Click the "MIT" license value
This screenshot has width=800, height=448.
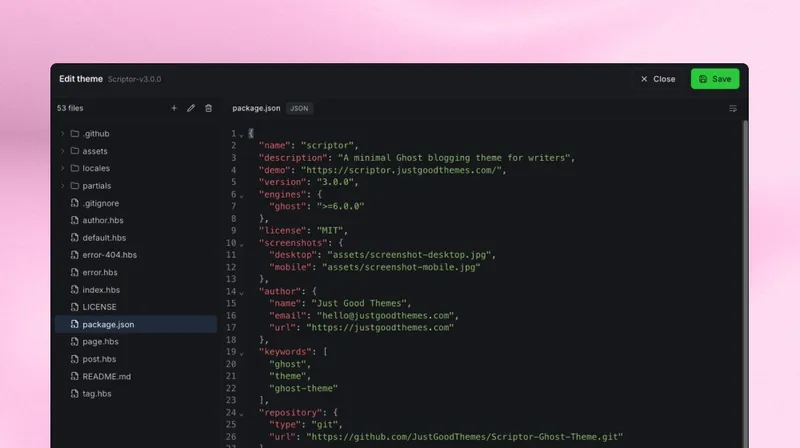[x=330, y=231]
